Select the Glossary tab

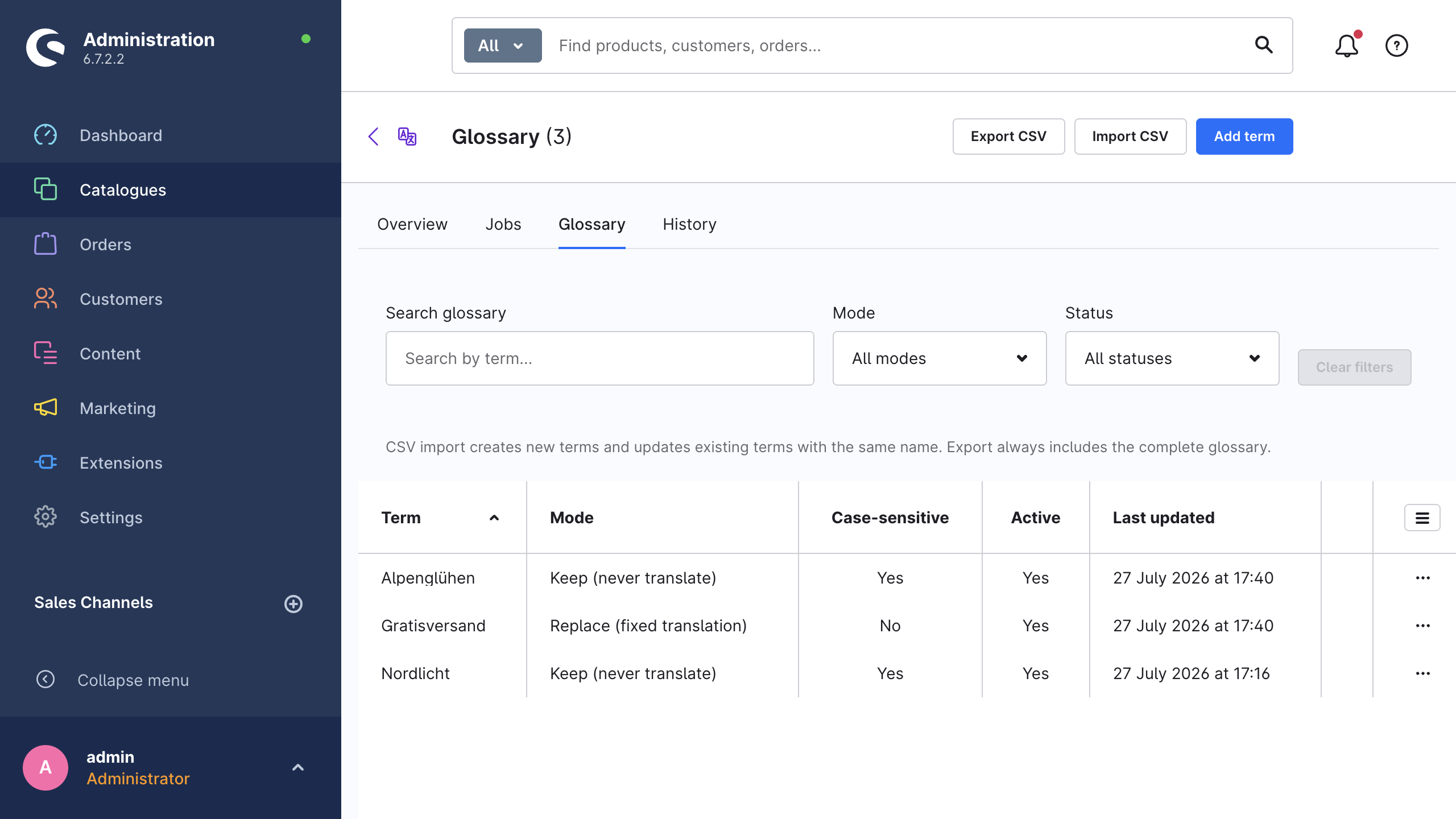click(592, 224)
